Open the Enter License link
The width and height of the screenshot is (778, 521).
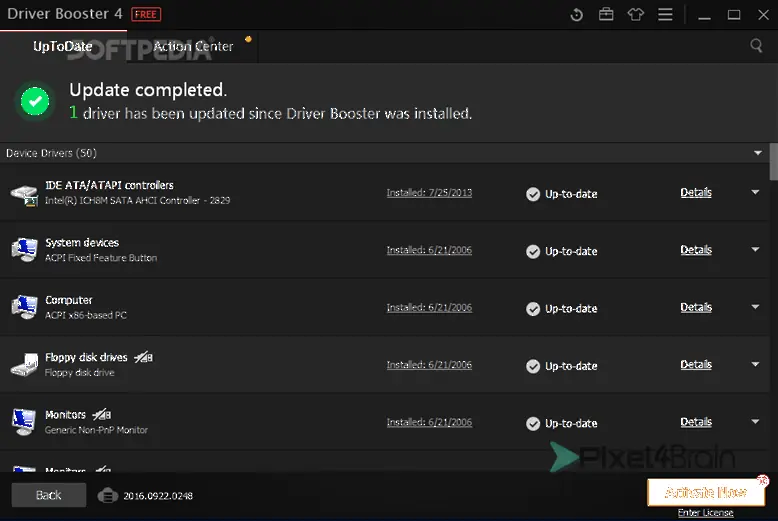tap(706, 513)
